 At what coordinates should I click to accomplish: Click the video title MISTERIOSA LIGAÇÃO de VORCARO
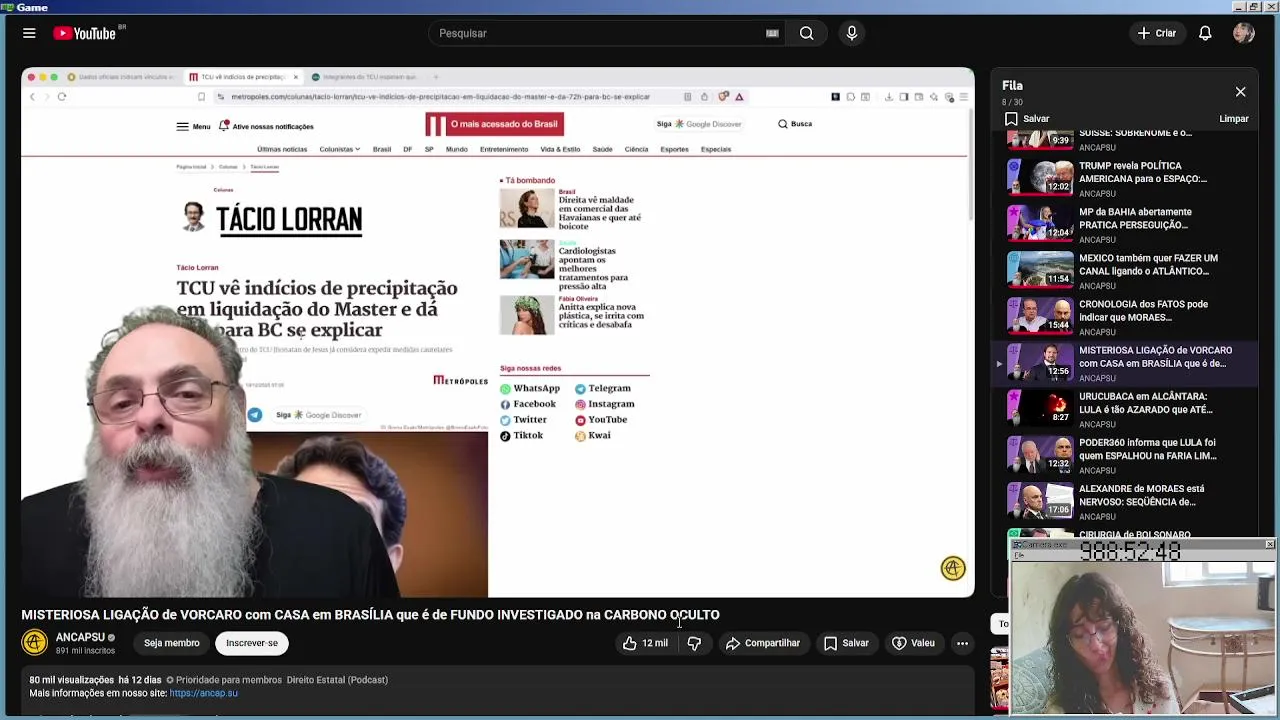coord(370,615)
